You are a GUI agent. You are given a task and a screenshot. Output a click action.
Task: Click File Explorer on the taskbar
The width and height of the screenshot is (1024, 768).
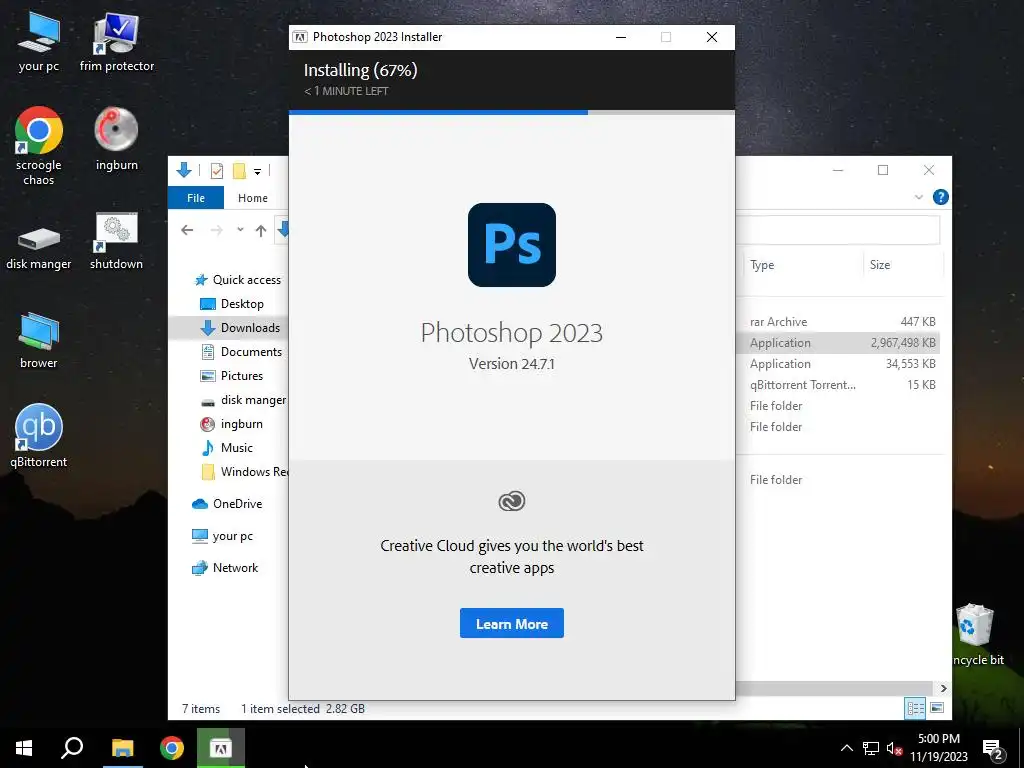point(122,748)
